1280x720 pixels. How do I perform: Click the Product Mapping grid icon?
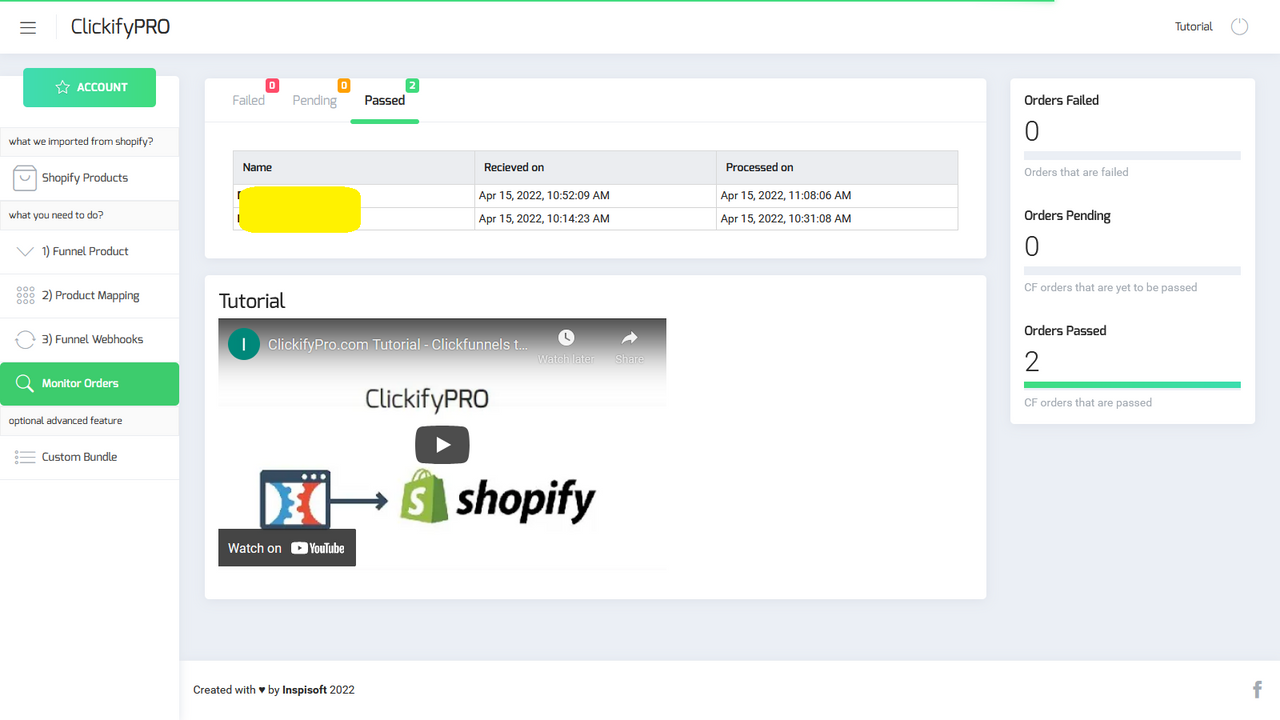26,296
